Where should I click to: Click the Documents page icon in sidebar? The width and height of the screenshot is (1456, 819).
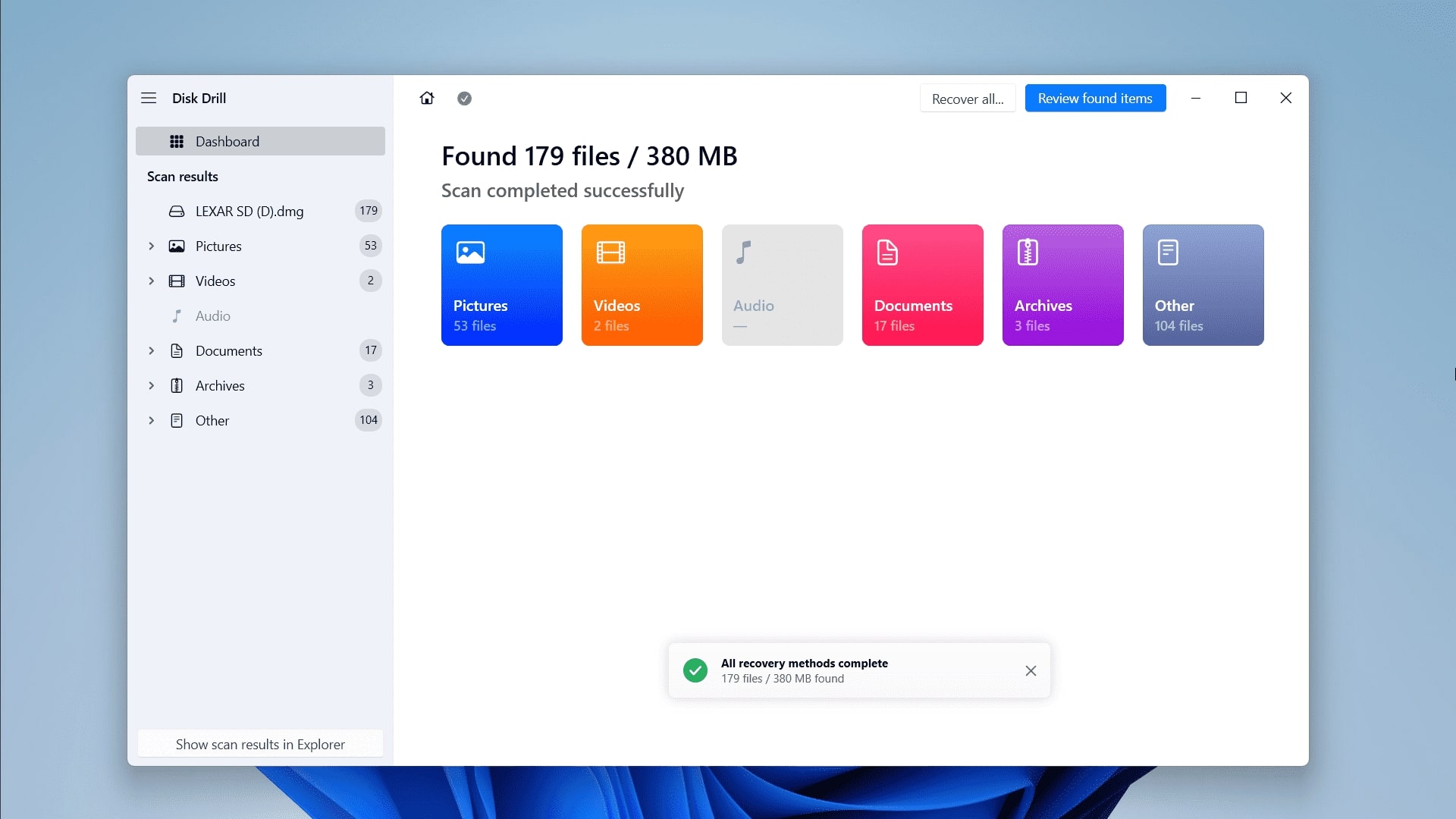point(177,351)
